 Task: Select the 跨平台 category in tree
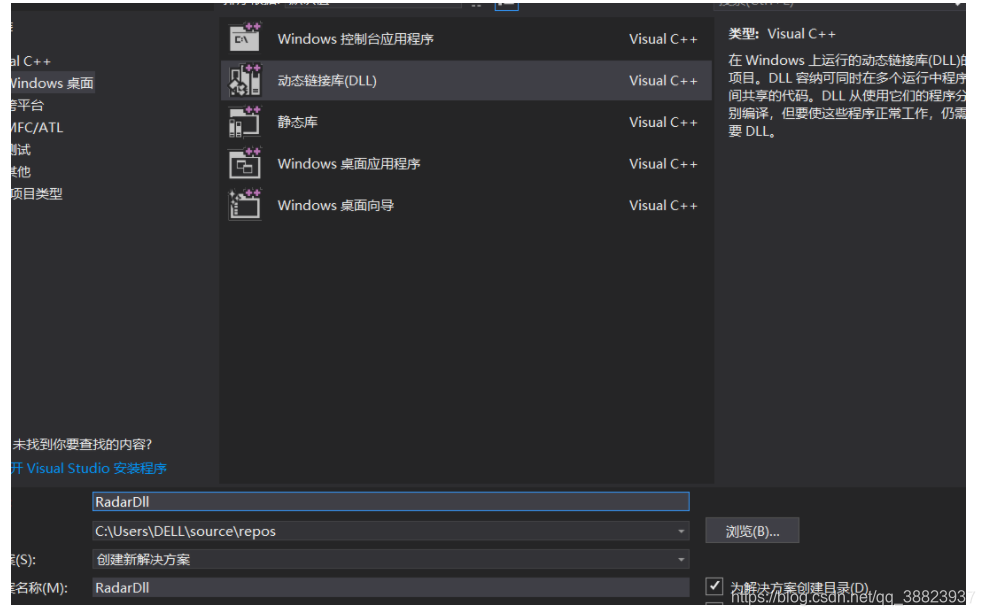(28, 105)
